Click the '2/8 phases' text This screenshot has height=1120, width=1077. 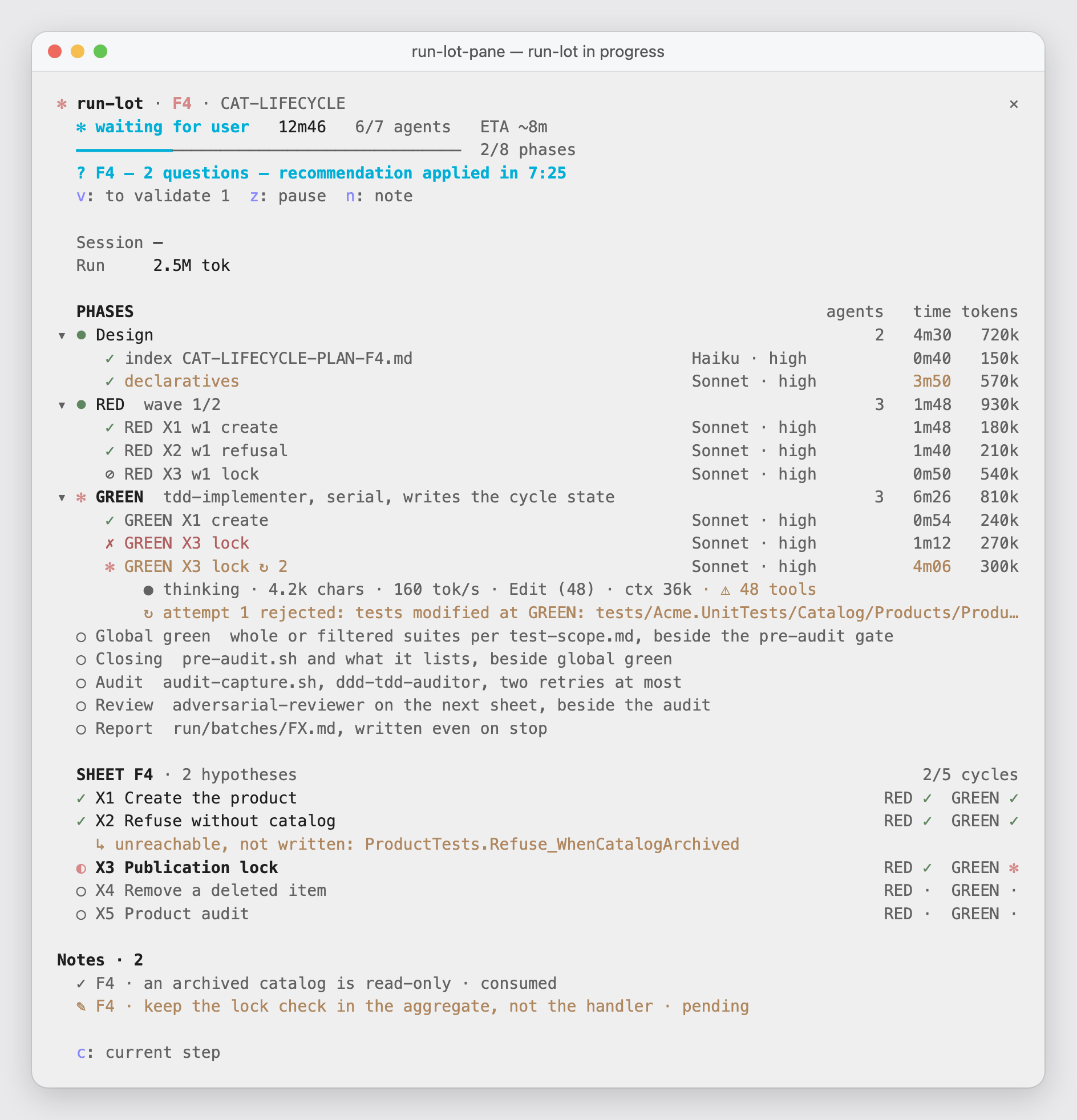tap(528, 151)
